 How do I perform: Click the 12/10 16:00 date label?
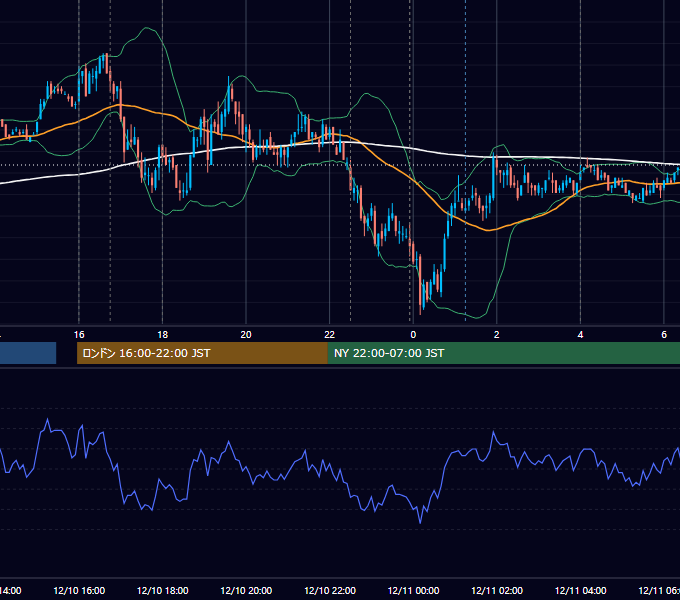[79, 591]
